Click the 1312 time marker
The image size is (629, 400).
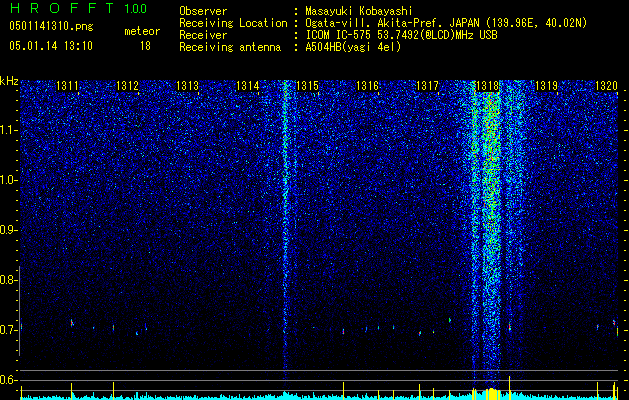pos(127,85)
